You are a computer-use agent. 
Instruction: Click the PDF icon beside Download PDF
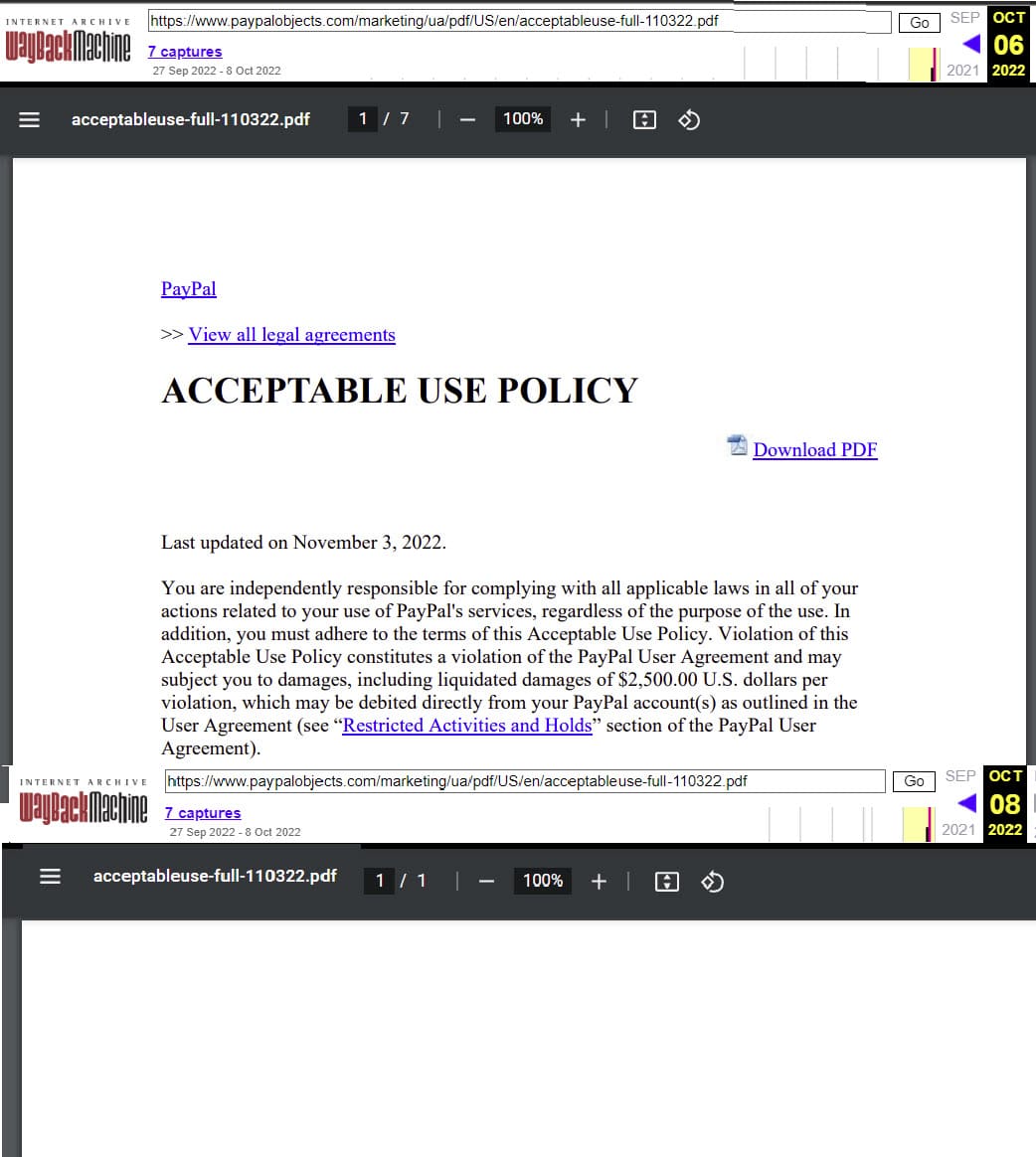[x=737, y=445]
